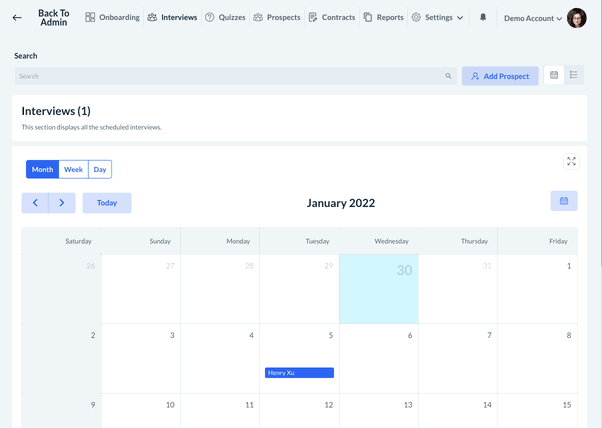602x428 pixels.
Task: Click the Interviews people icon
Action: pos(152,17)
